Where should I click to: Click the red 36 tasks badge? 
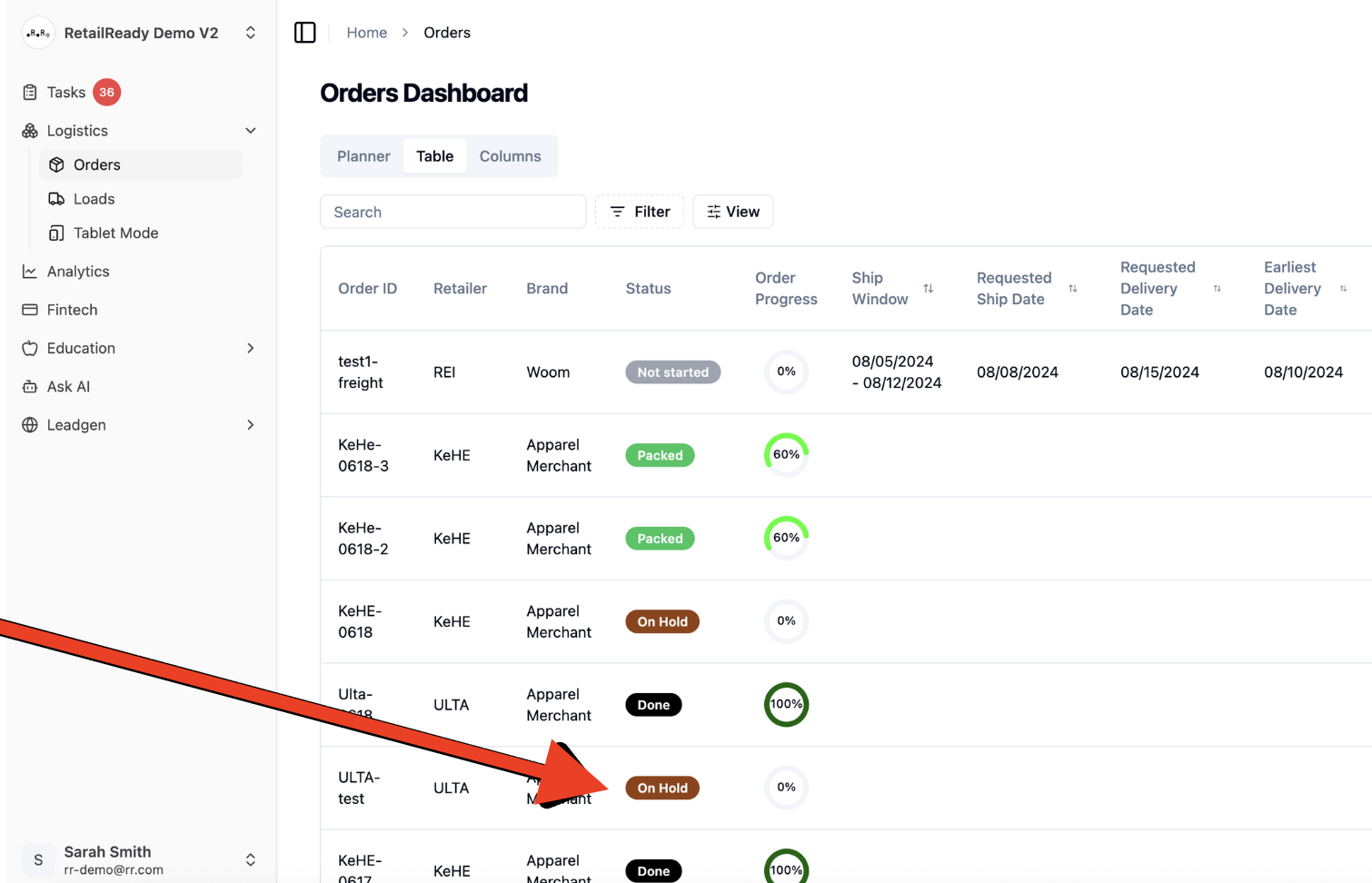click(x=107, y=93)
